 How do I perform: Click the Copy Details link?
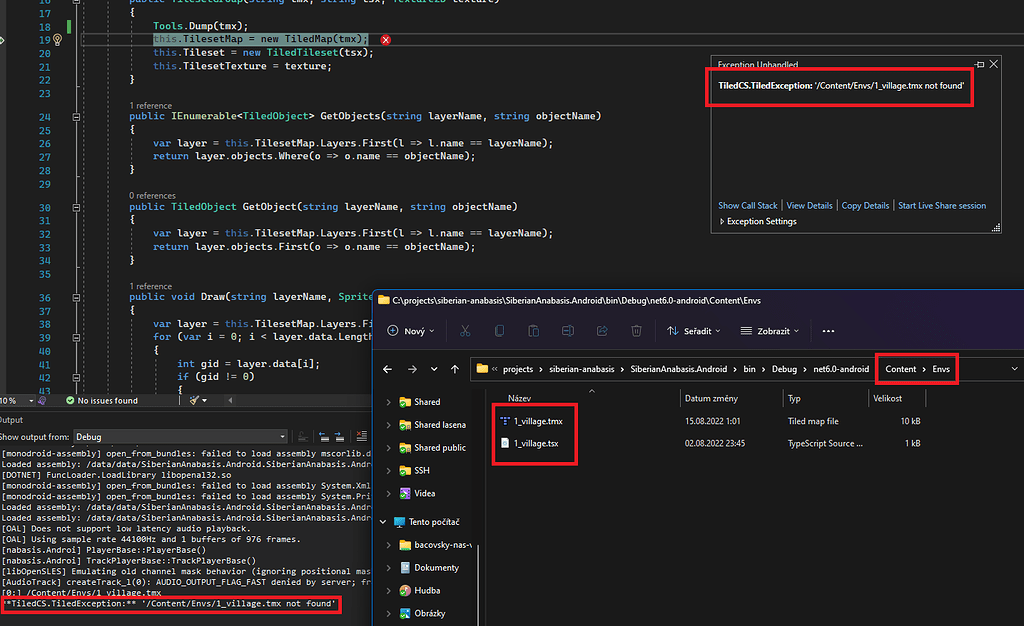pyautogui.click(x=864, y=205)
